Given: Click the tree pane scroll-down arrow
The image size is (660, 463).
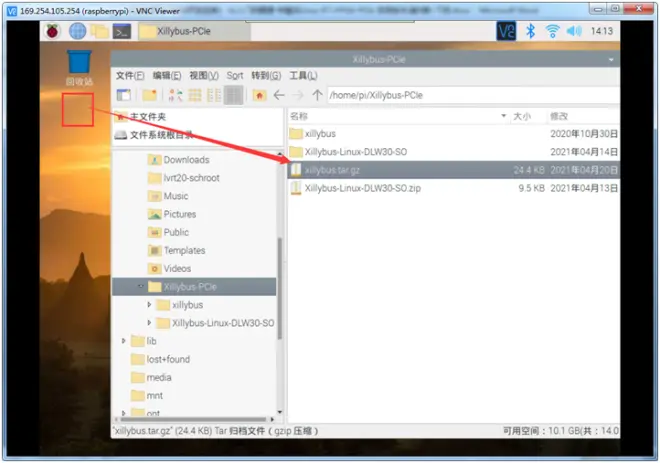Looking at the screenshot, I should click(x=279, y=412).
